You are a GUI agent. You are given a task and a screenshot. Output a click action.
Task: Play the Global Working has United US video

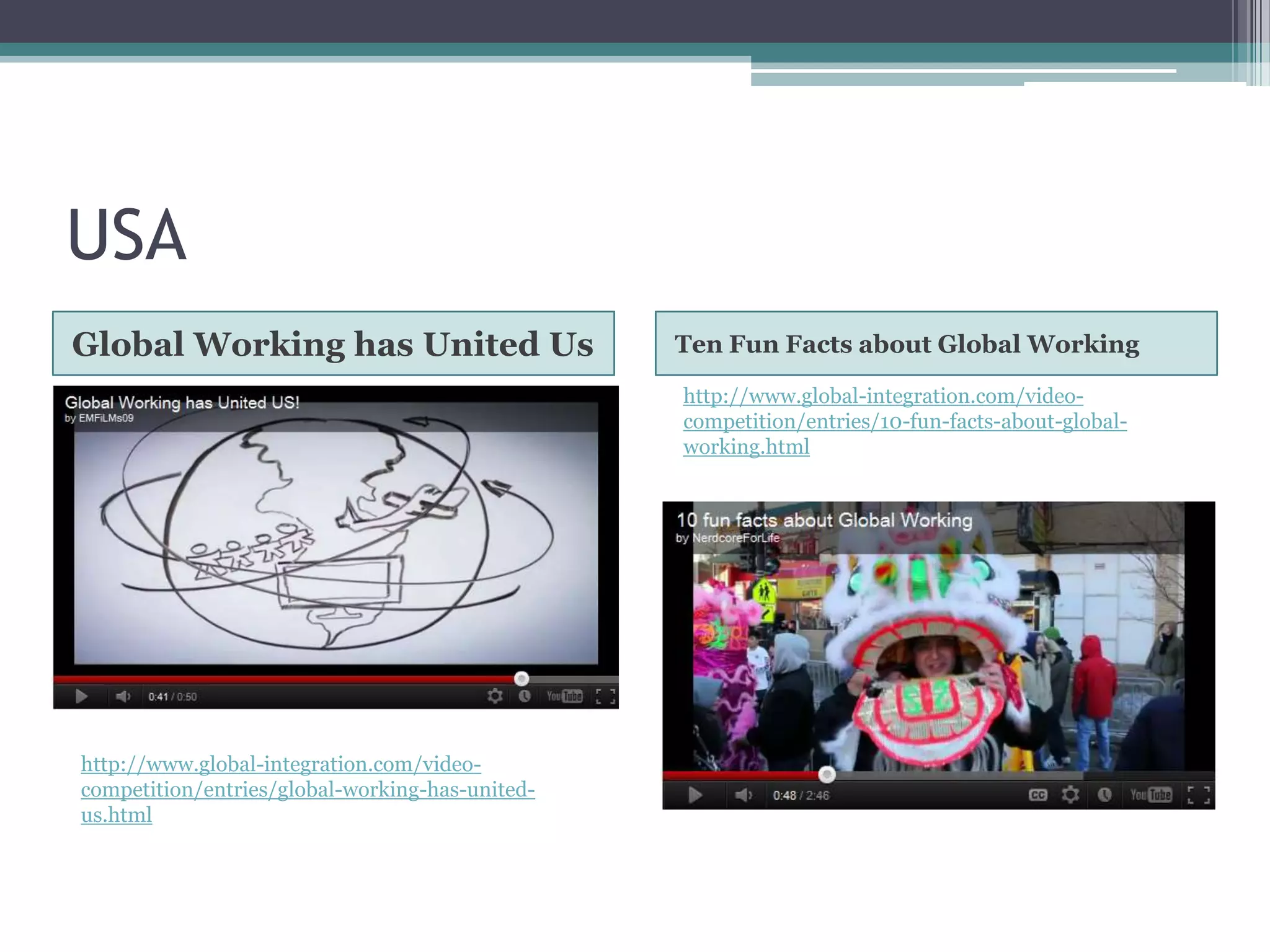click(81, 697)
